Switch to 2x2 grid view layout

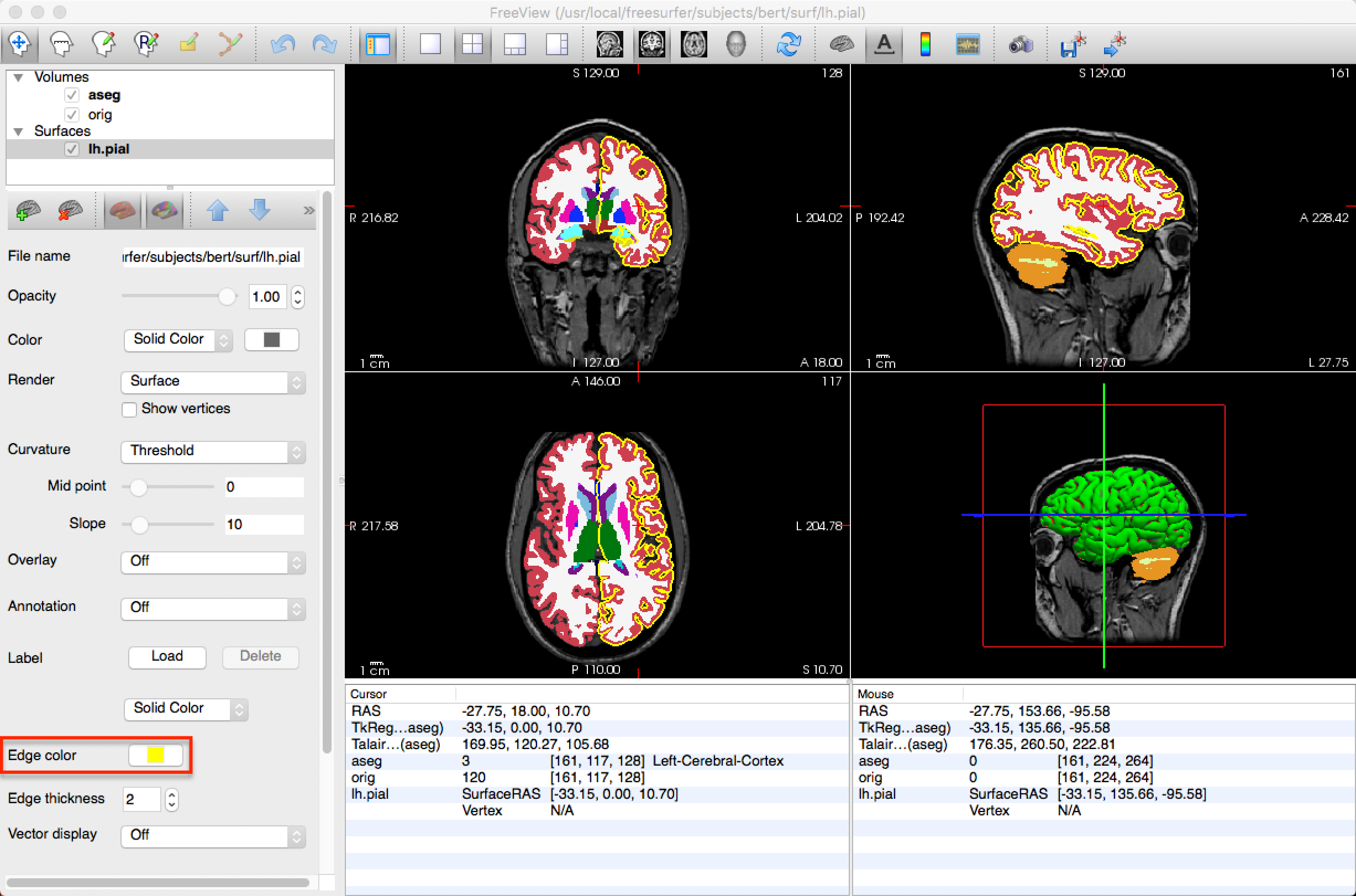click(472, 44)
